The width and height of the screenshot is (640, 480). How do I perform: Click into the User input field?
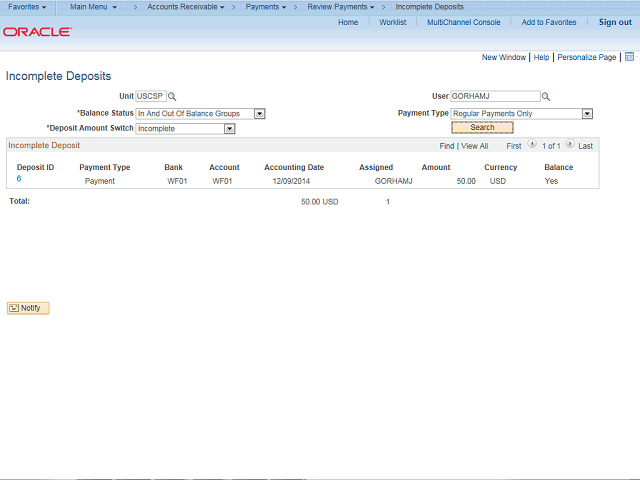[x=495, y=96]
